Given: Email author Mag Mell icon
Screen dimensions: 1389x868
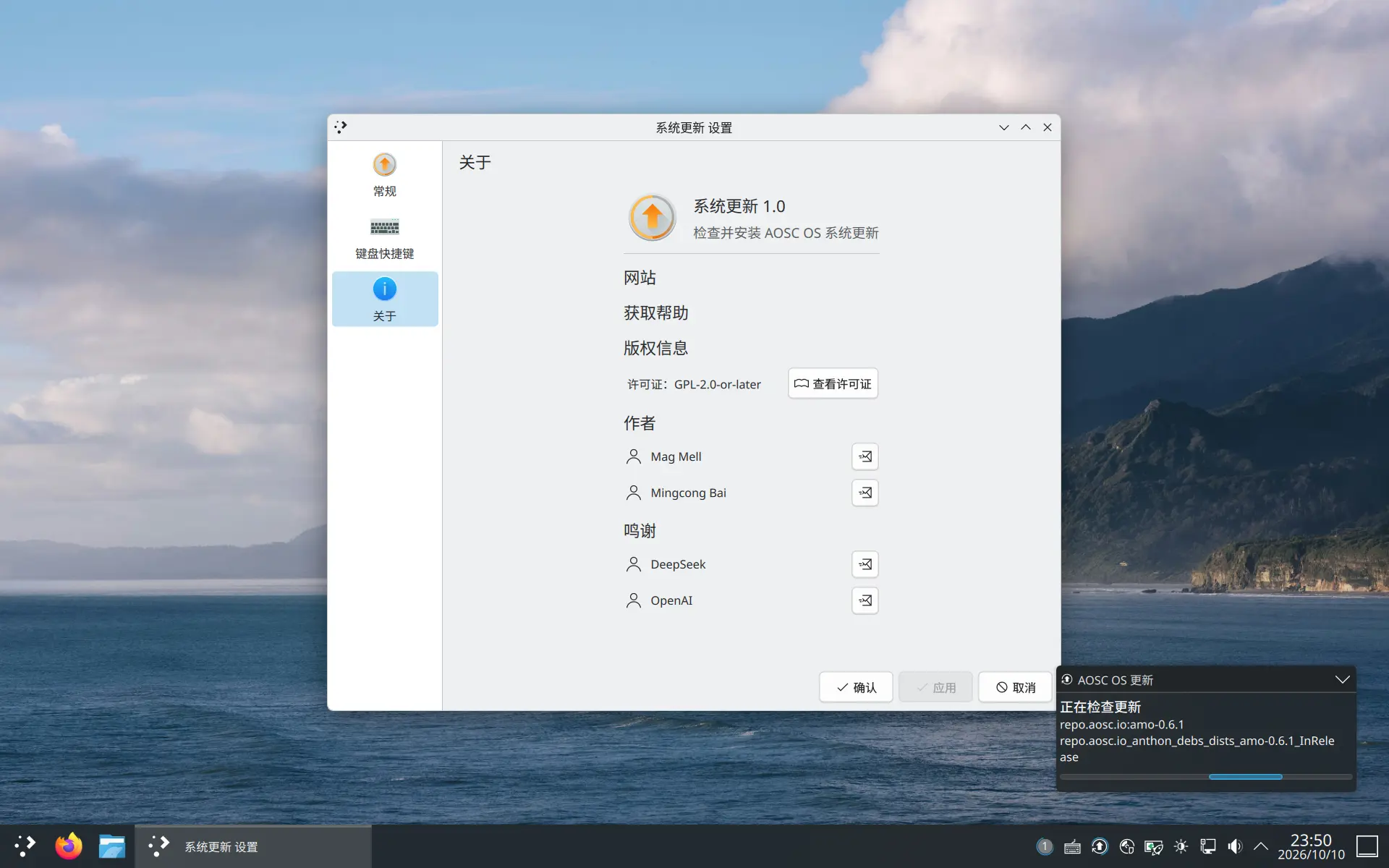Looking at the screenshot, I should 865,456.
